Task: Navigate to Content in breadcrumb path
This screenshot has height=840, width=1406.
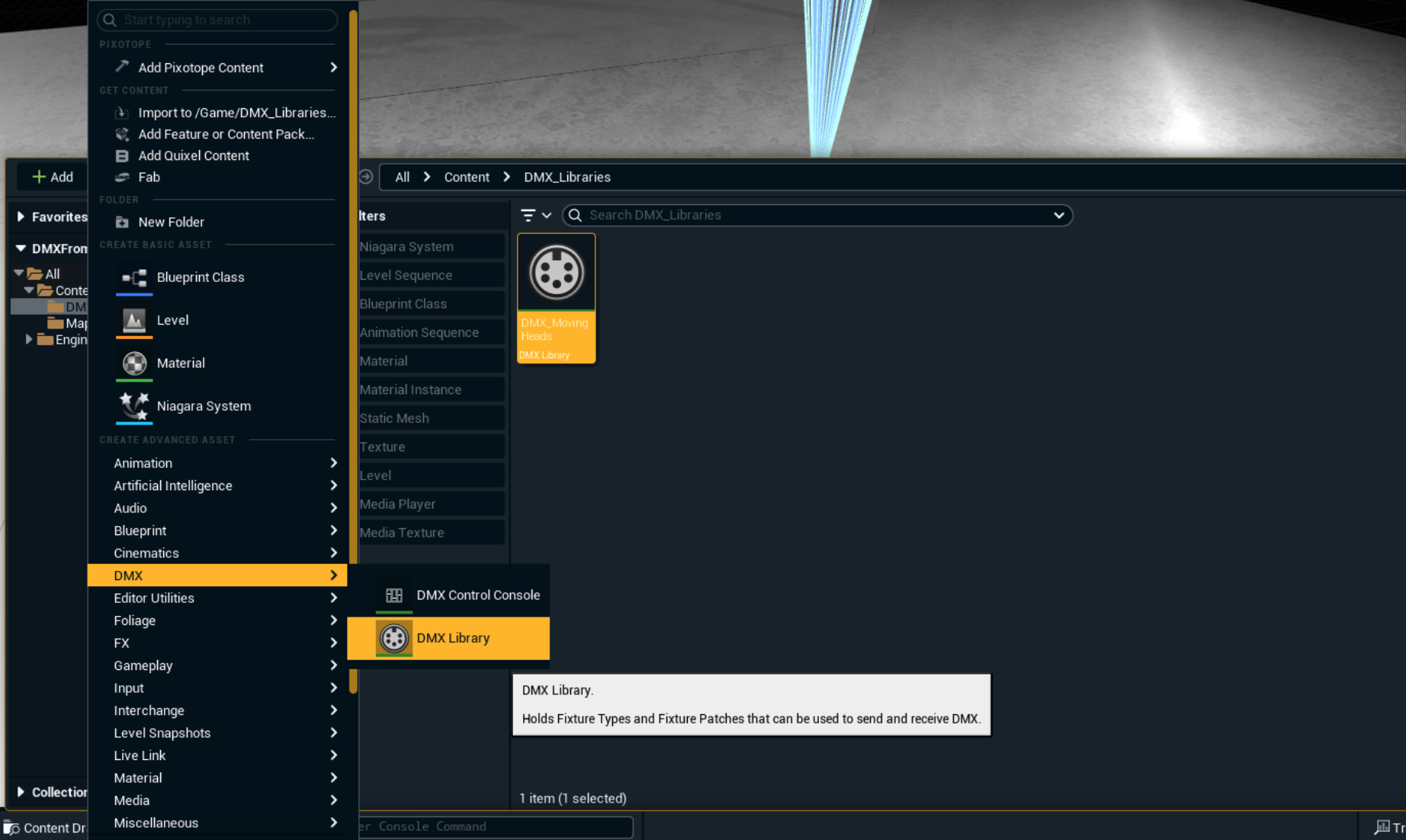Action: click(x=467, y=177)
